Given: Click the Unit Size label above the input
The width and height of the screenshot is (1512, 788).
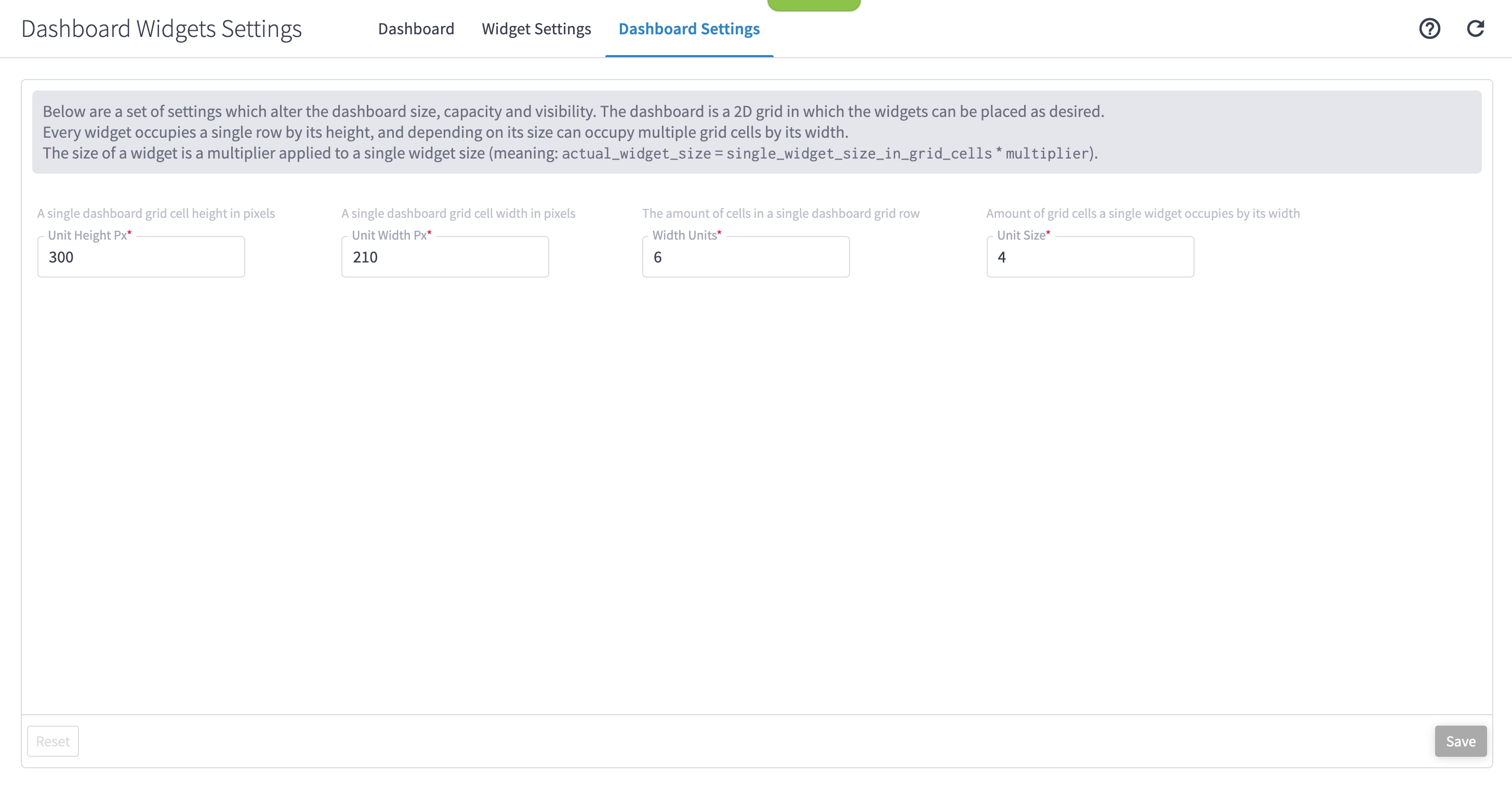Looking at the screenshot, I should coord(1022,235).
